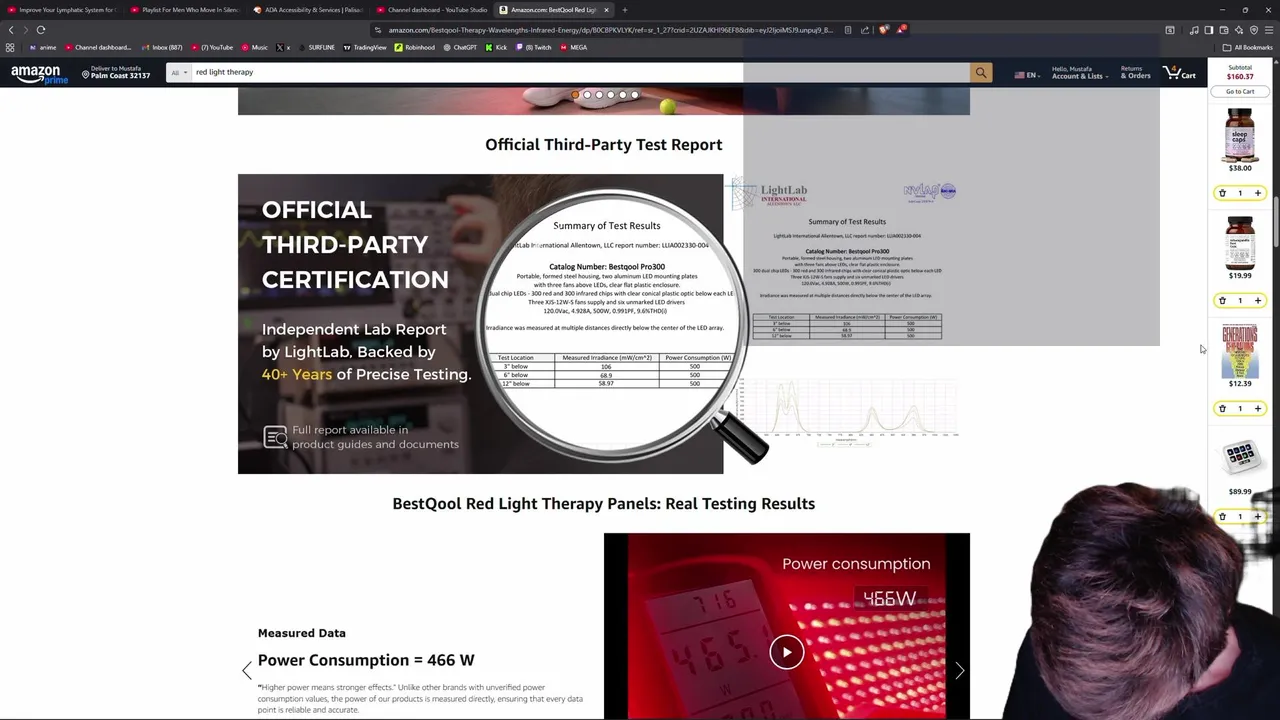
Task: Open the sleep caps product thumbnail in cart
Action: tap(1240, 135)
